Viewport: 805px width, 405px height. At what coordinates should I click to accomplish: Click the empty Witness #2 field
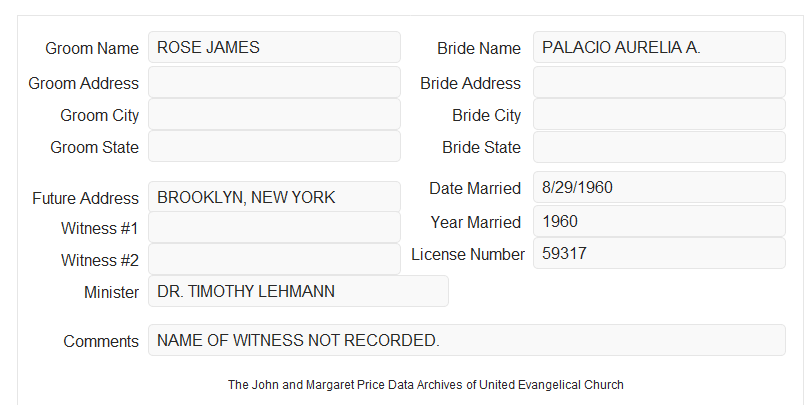(x=274, y=259)
